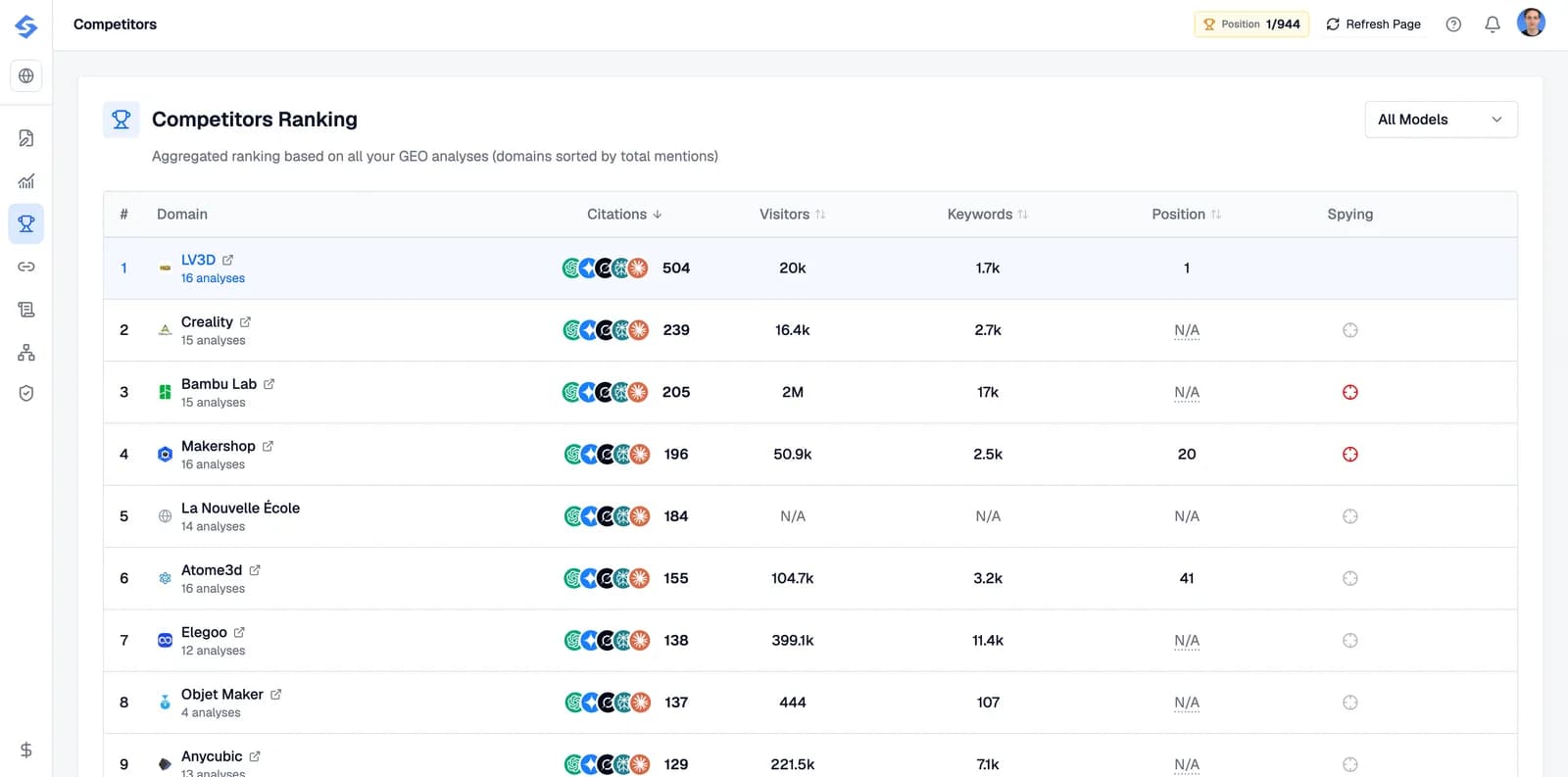
Task: Open the globe icon in the sidebar
Action: pos(26,75)
